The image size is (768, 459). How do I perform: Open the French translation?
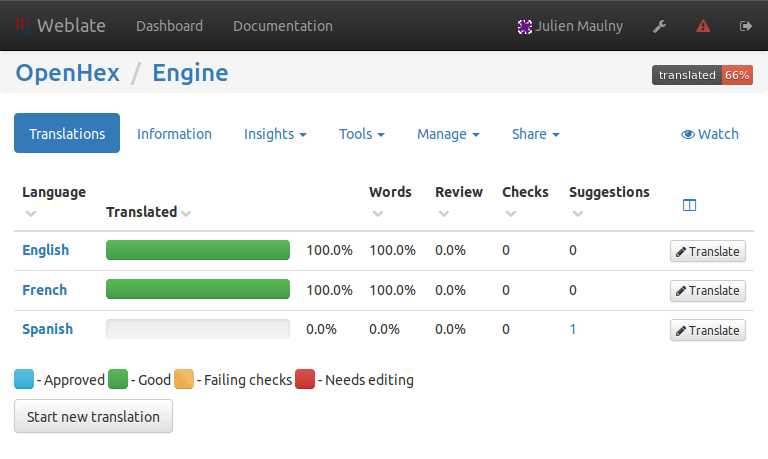click(x=45, y=290)
